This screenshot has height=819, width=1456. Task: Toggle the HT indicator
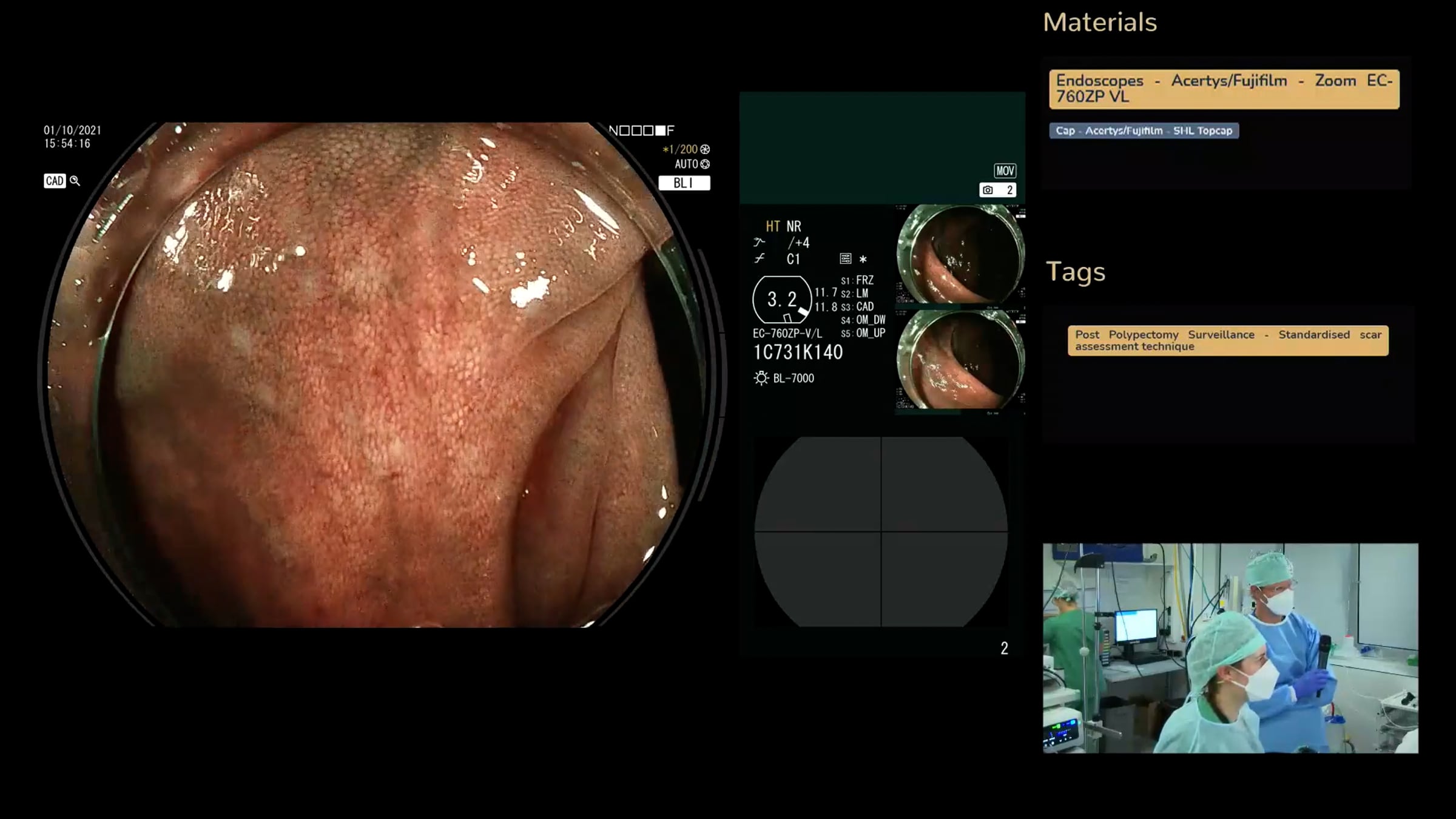coord(772,227)
